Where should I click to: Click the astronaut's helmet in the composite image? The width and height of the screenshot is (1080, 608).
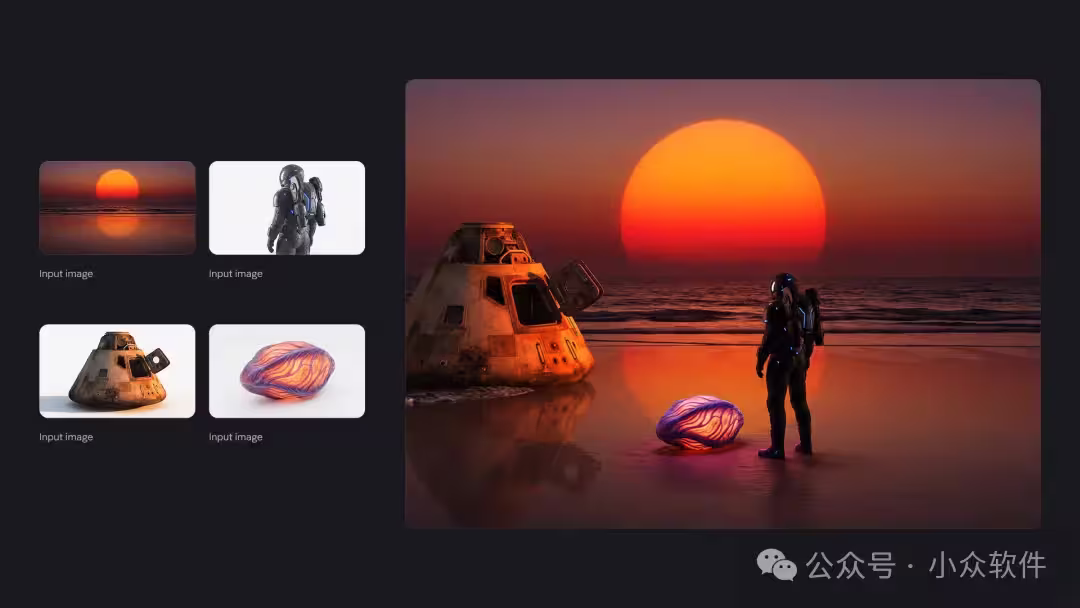point(783,286)
